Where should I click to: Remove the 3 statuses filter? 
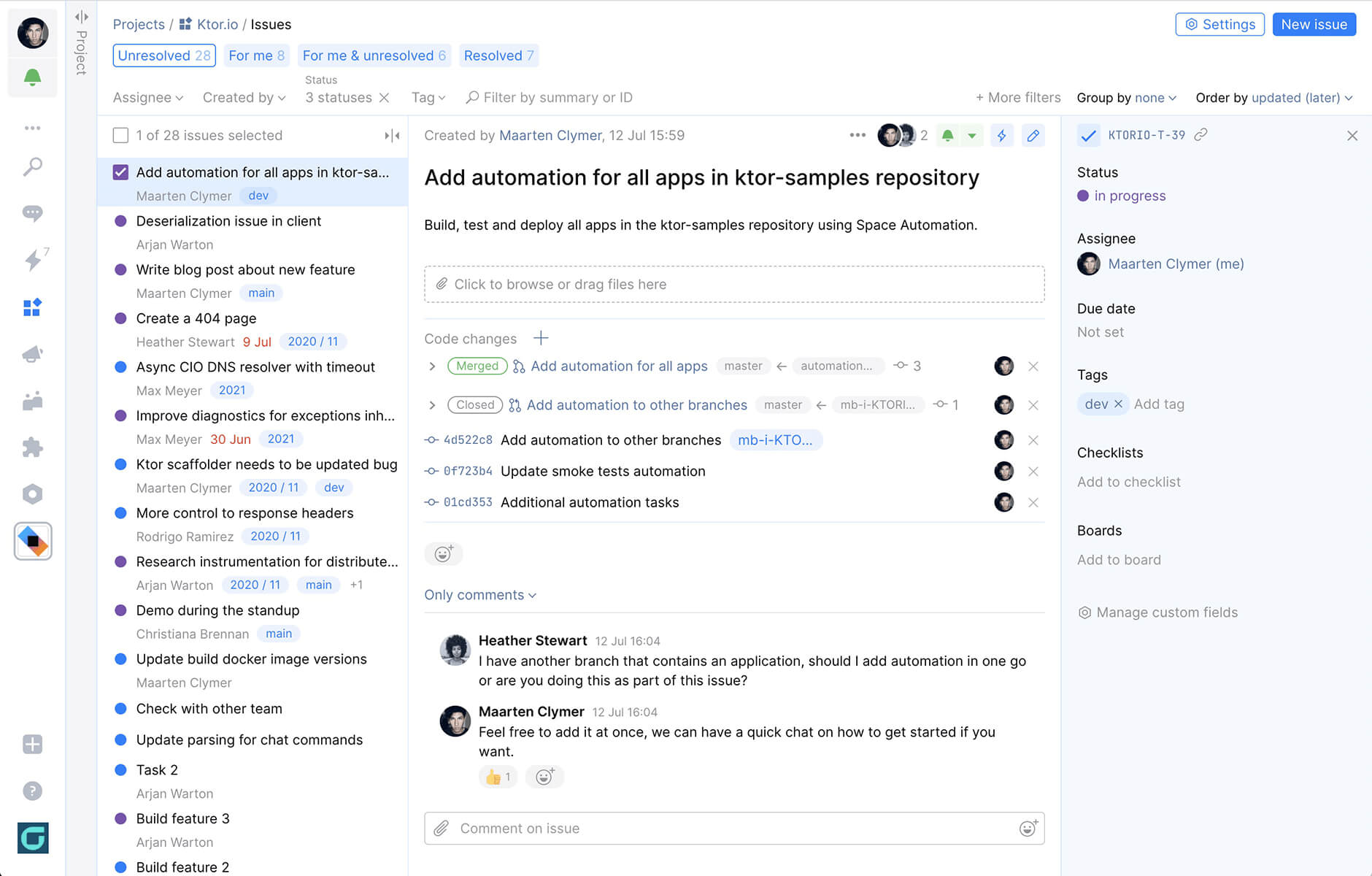(x=384, y=97)
